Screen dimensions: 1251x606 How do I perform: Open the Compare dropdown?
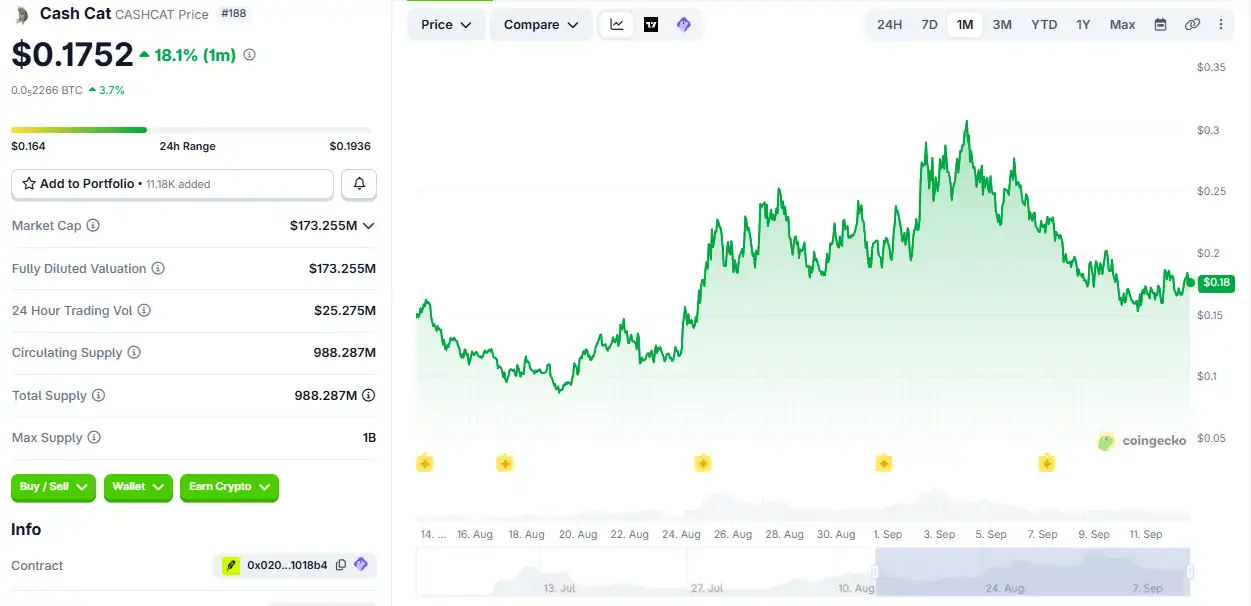click(x=541, y=24)
